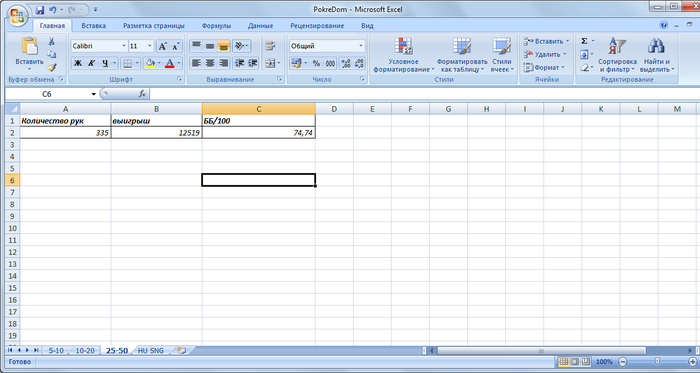
Task: Increase the font size
Action: [163, 46]
